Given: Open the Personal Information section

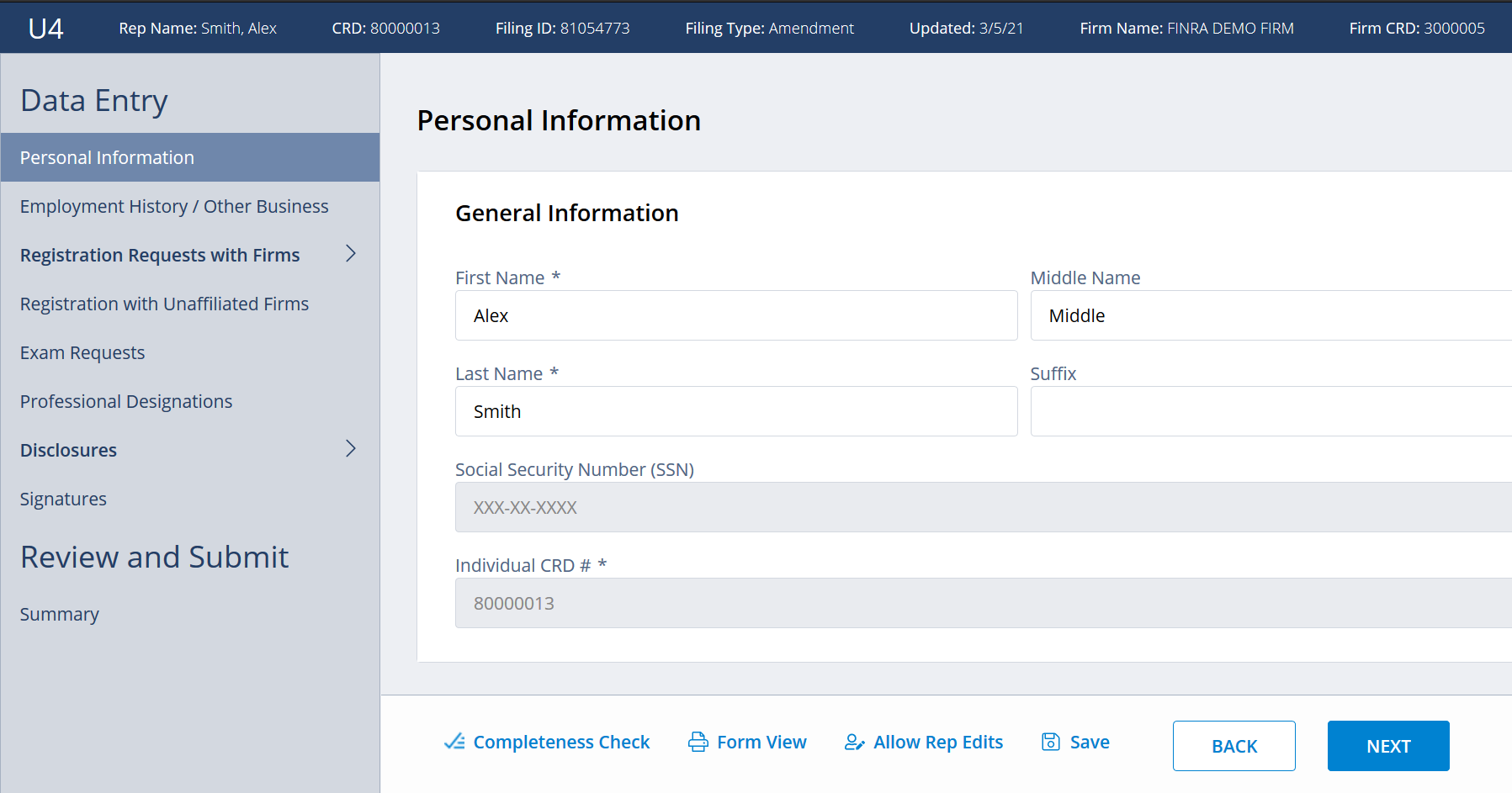Looking at the screenshot, I should click(107, 158).
